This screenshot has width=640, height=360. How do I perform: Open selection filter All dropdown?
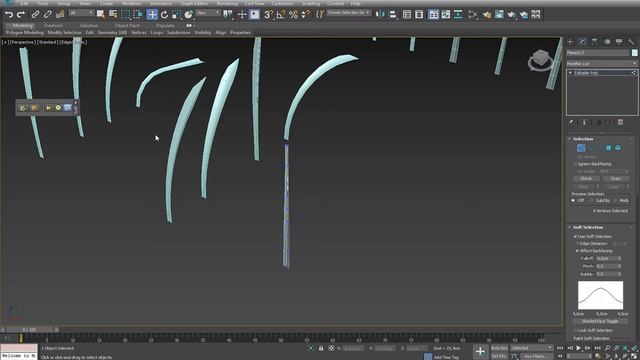tap(81, 13)
